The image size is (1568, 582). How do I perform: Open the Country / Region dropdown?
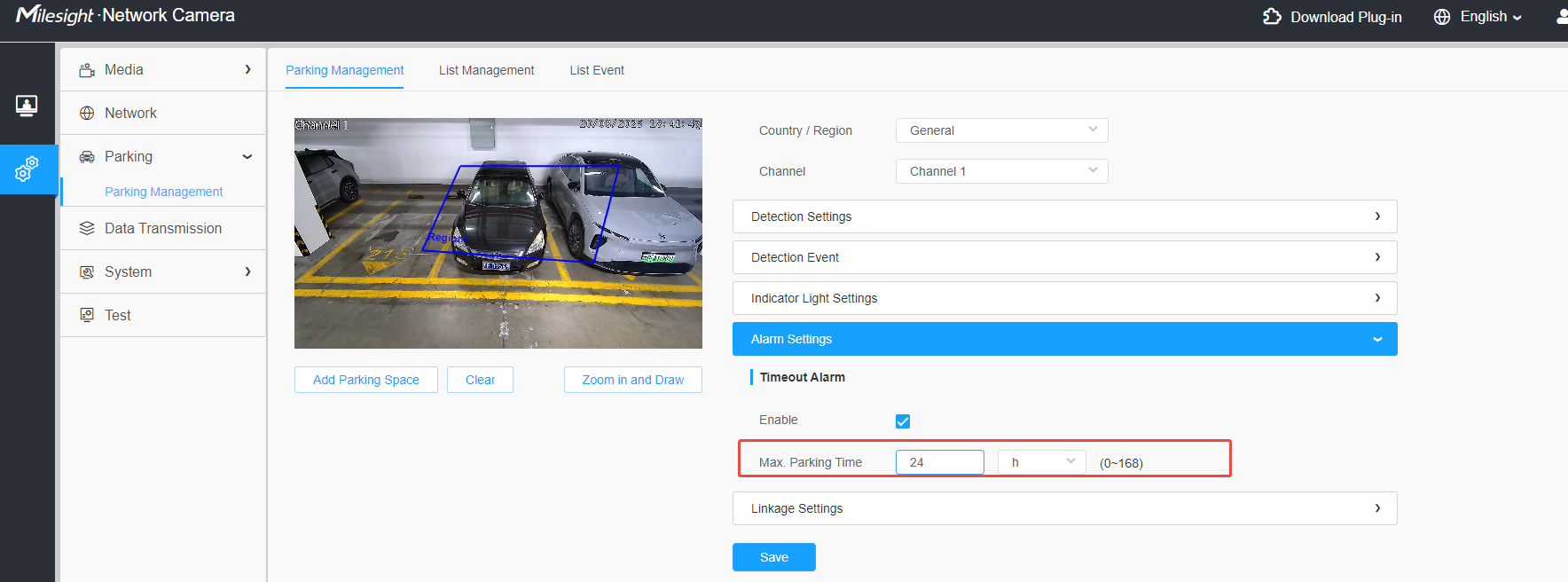click(x=1002, y=130)
